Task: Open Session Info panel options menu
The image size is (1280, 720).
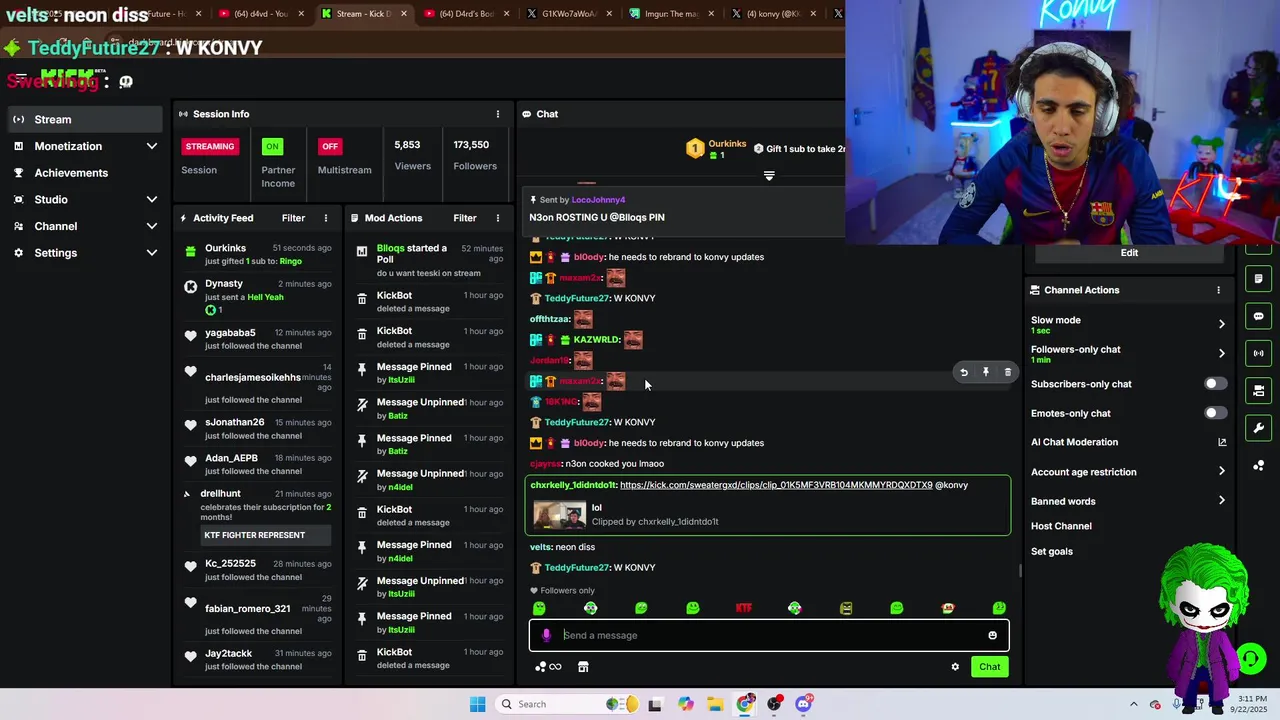Action: (x=498, y=114)
